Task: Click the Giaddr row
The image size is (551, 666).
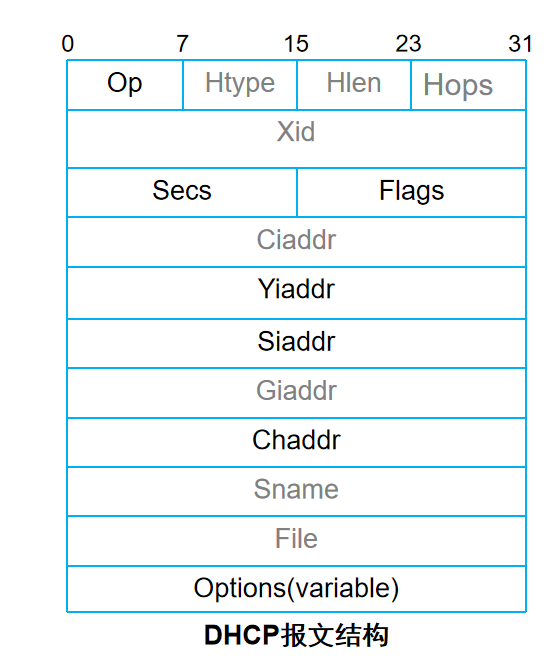Action: [297, 393]
